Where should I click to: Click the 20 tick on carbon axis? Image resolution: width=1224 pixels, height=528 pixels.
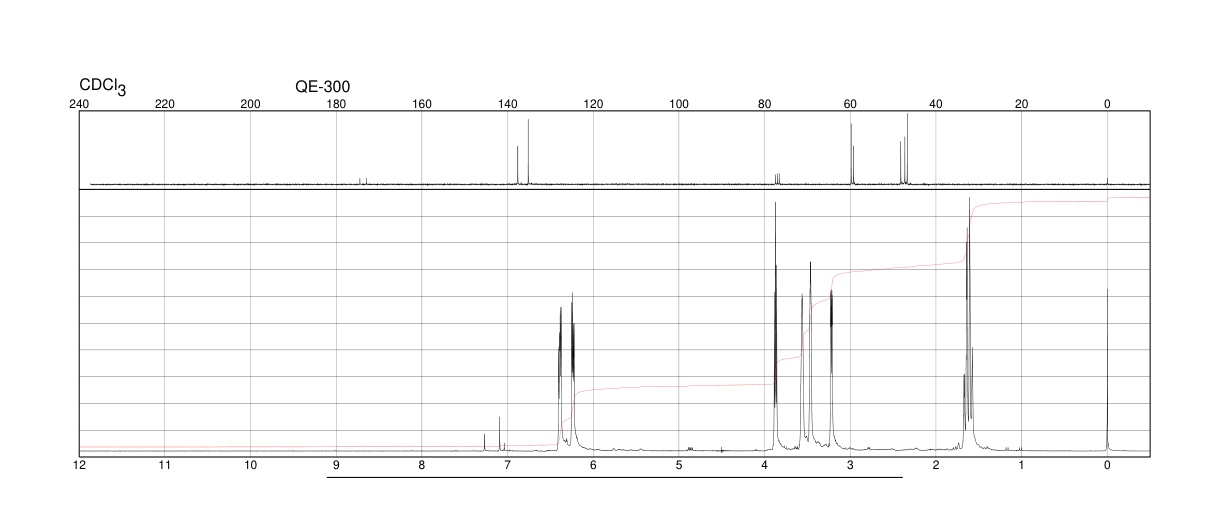[x=1021, y=103]
